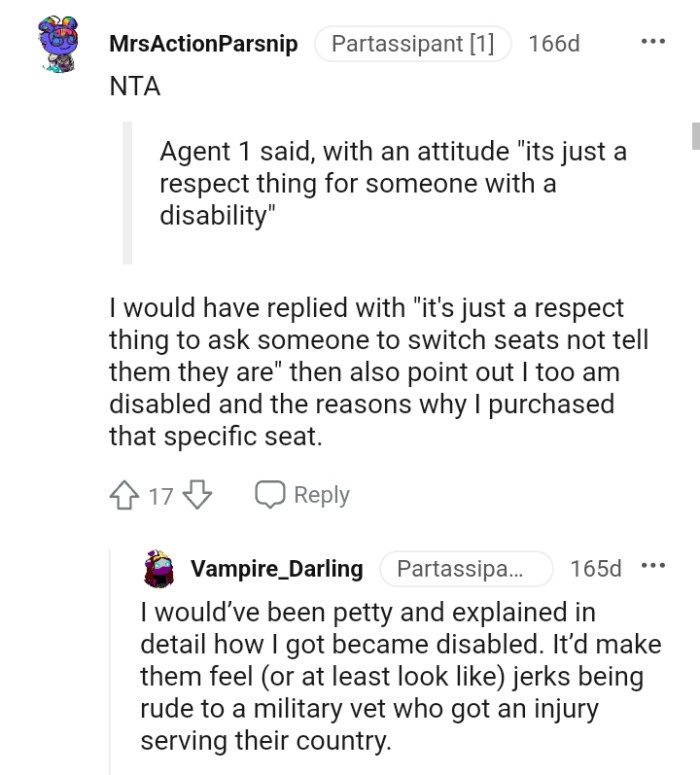Viewport: 700px width, 775px height.
Task: Select Vampire_Darling's truncated Partassipa… flair
Action: pos(466,568)
